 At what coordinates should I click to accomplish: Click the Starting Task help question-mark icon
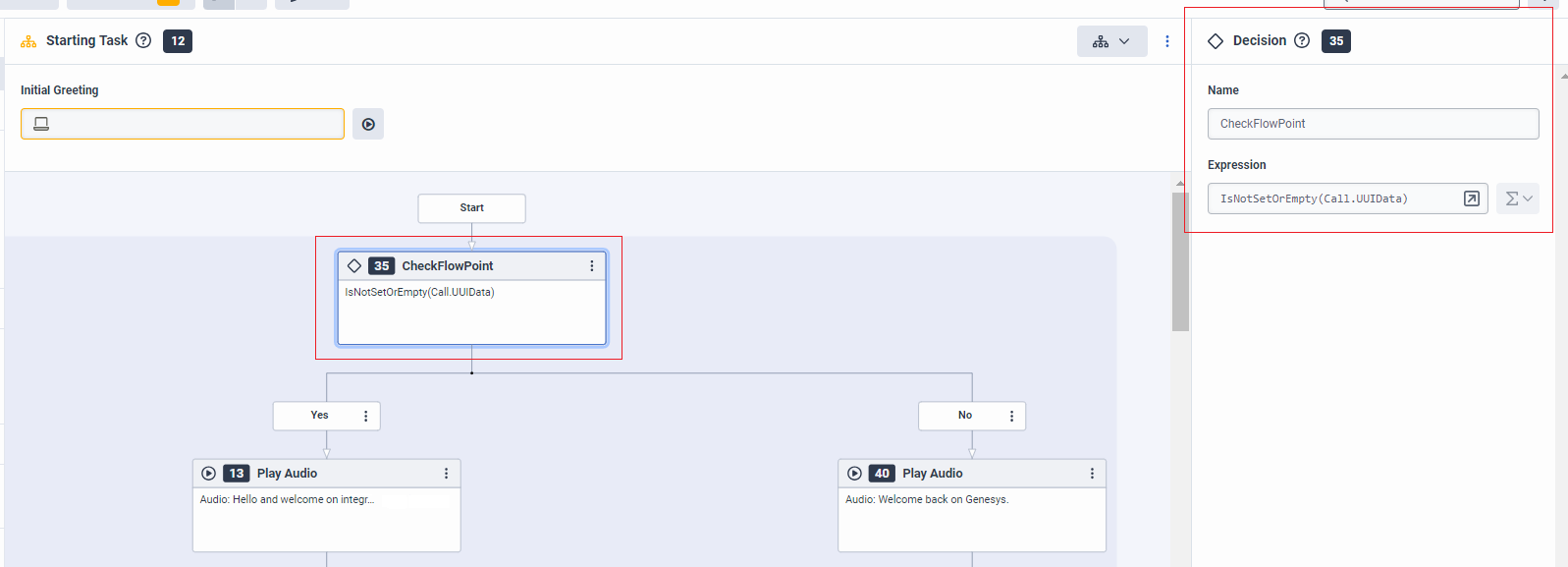(143, 40)
